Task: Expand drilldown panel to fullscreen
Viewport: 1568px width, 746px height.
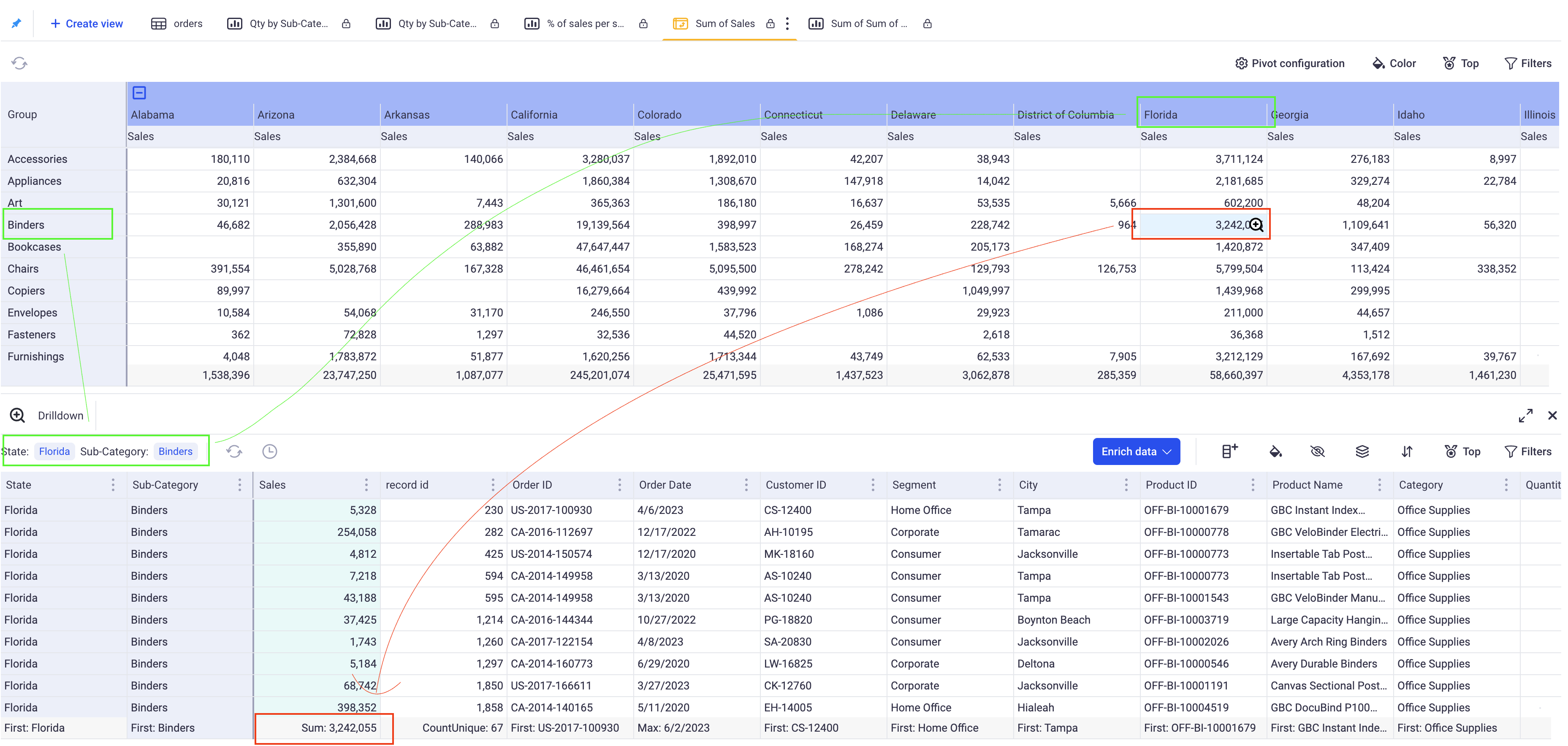Action: coord(1525,416)
